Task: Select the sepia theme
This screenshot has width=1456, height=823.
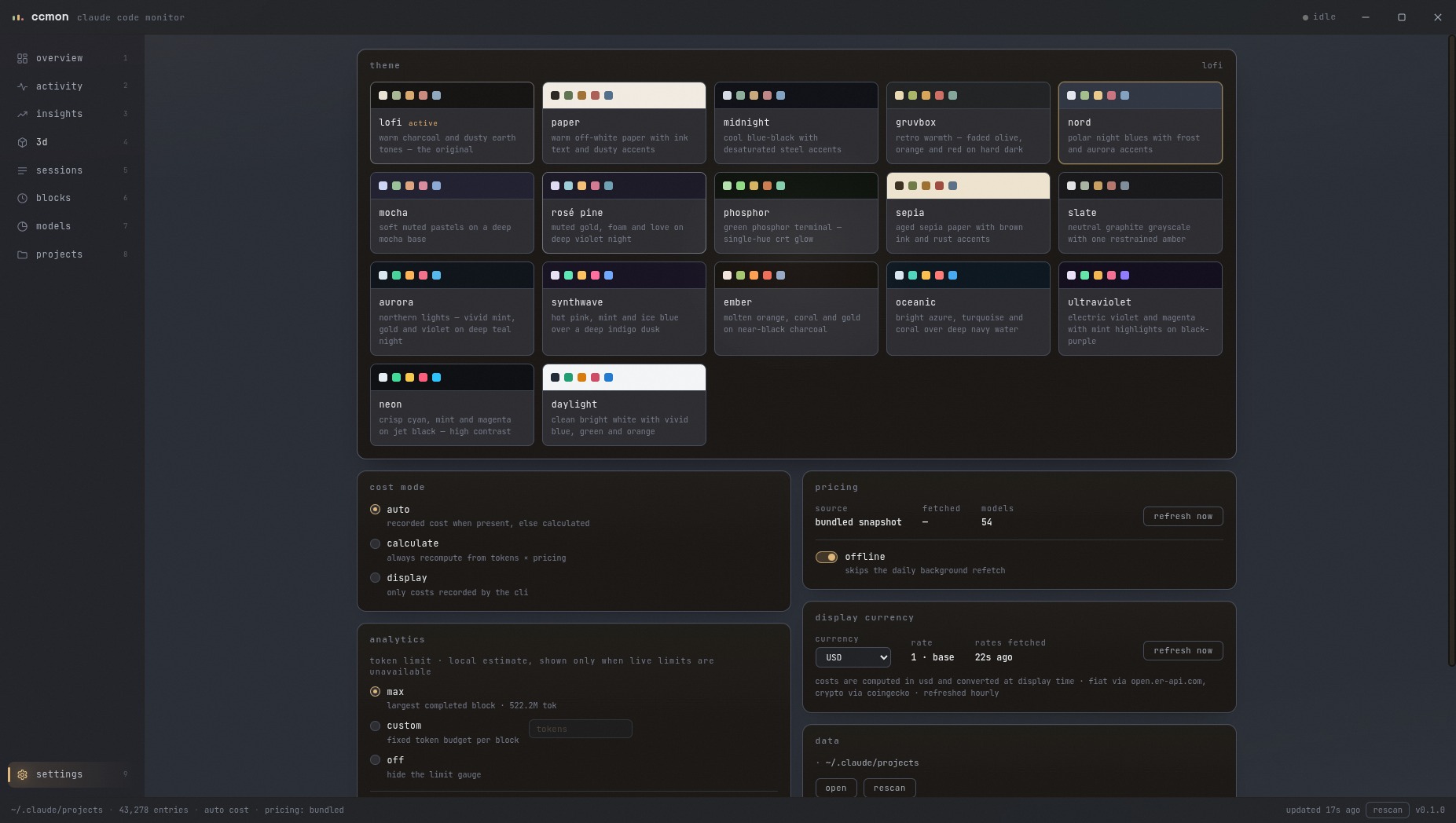Action: pyautogui.click(x=968, y=213)
